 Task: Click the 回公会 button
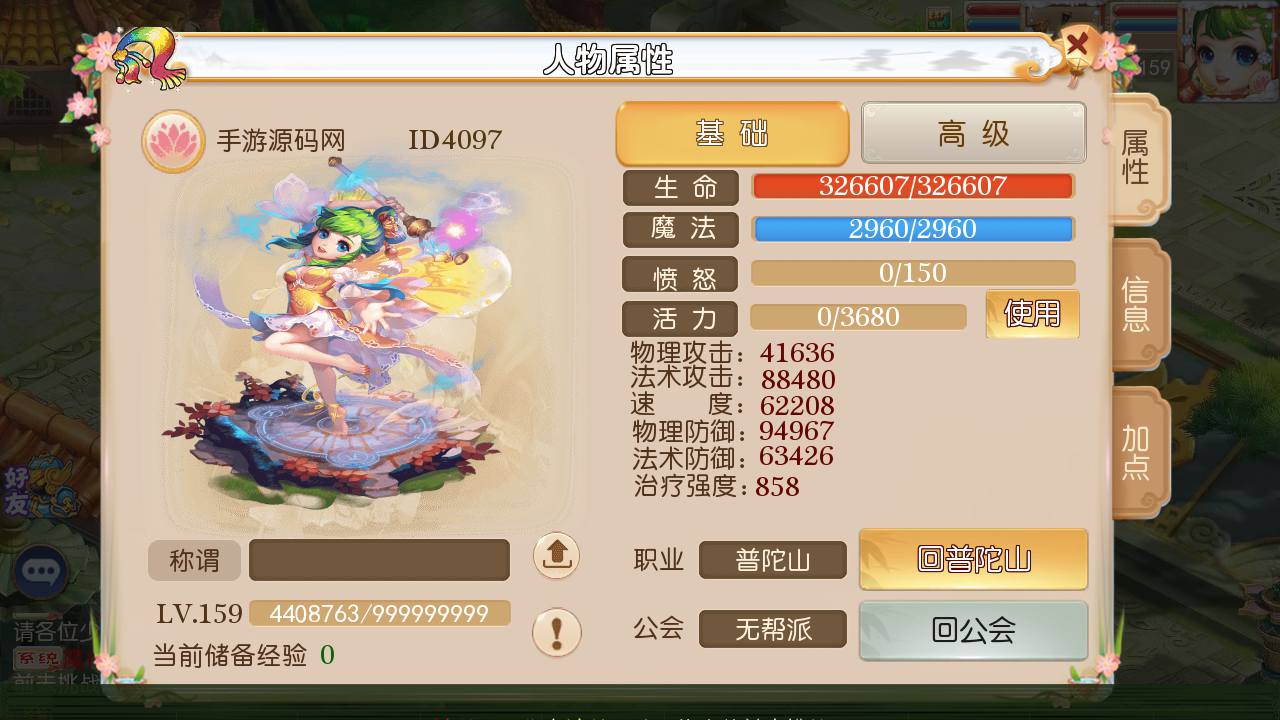click(974, 630)
